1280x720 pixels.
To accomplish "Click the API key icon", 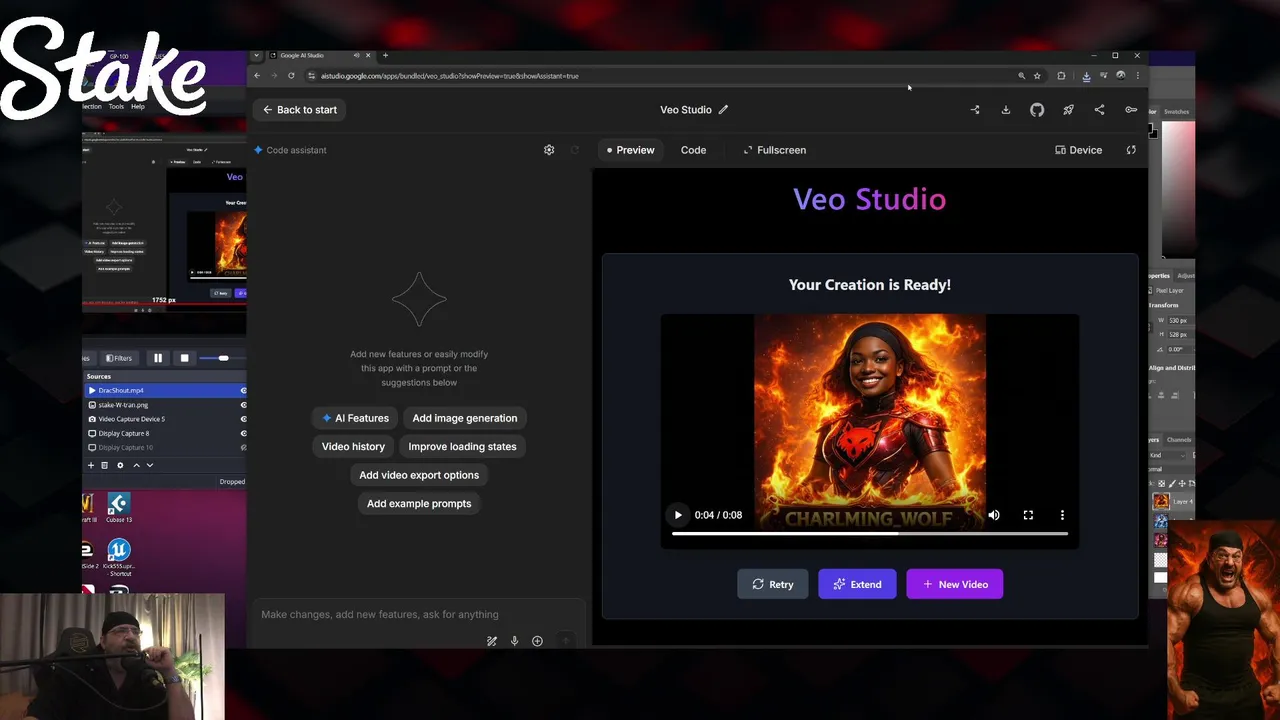I will 1131,110.
